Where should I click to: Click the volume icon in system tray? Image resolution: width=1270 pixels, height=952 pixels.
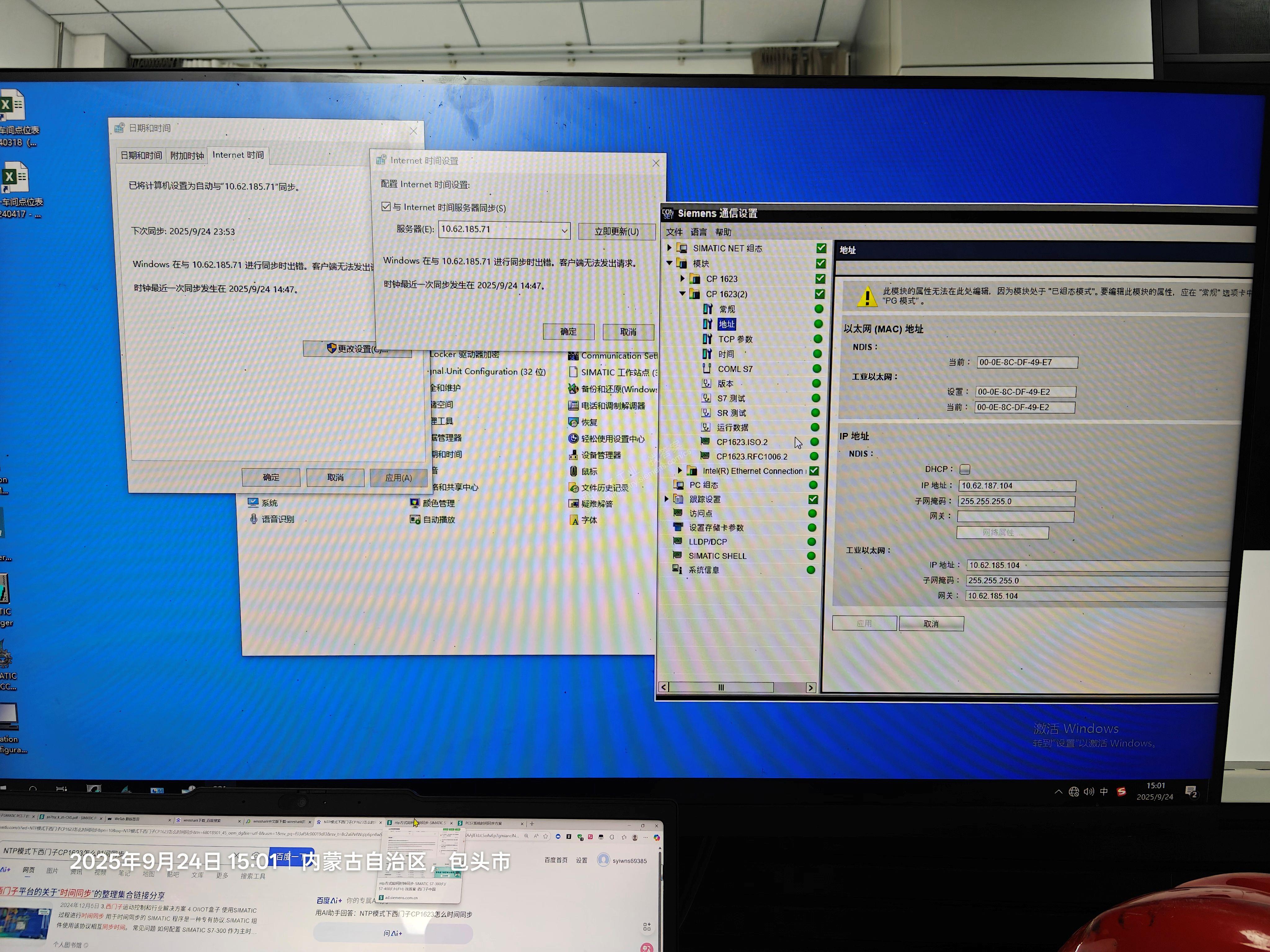point(1089,792)
